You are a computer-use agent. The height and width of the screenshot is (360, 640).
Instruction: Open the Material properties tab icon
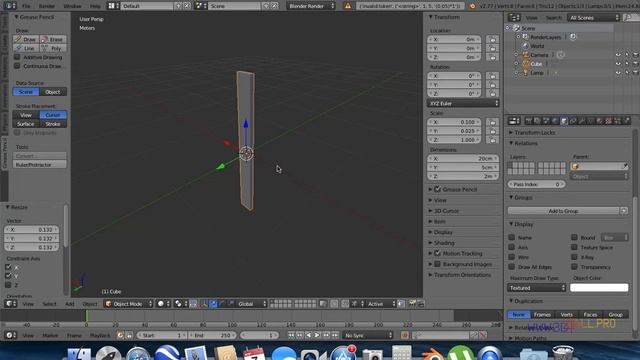pos(600,121)
